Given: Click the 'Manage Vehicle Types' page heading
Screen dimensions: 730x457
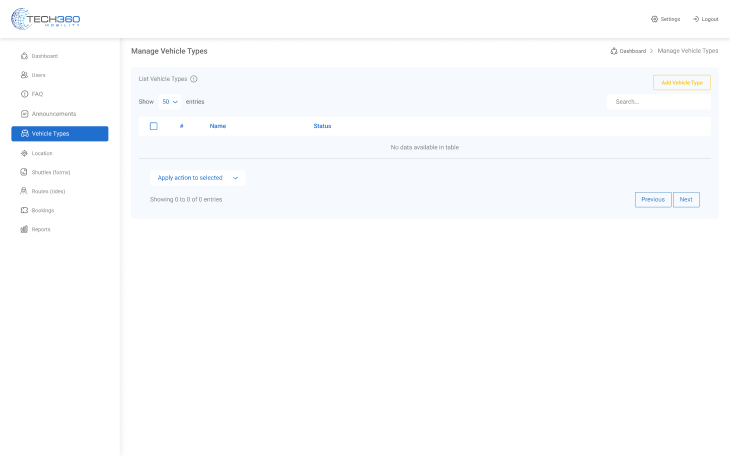Looking at the screenshot, I should [169, 51].
